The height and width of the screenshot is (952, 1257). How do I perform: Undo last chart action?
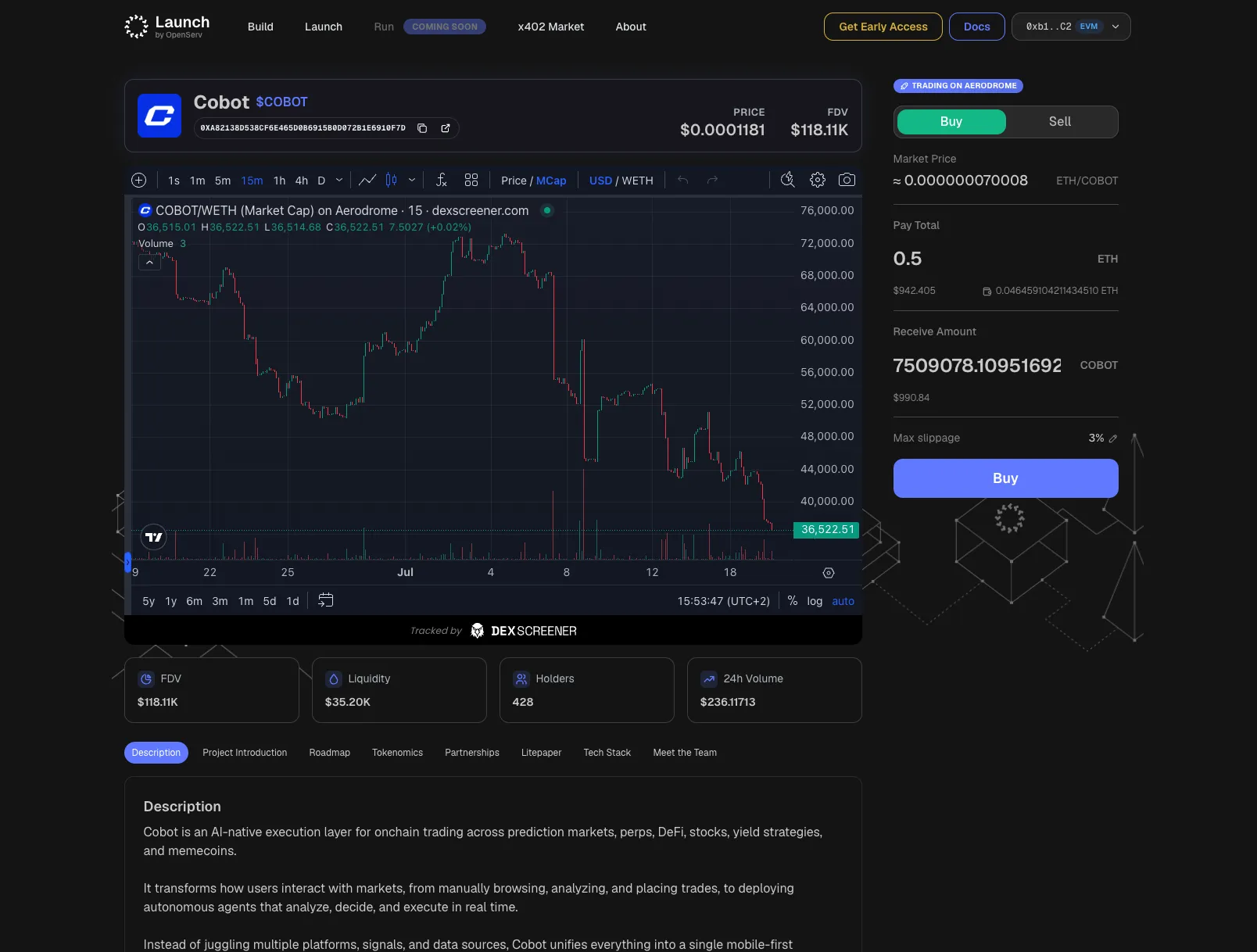point(683,181)
